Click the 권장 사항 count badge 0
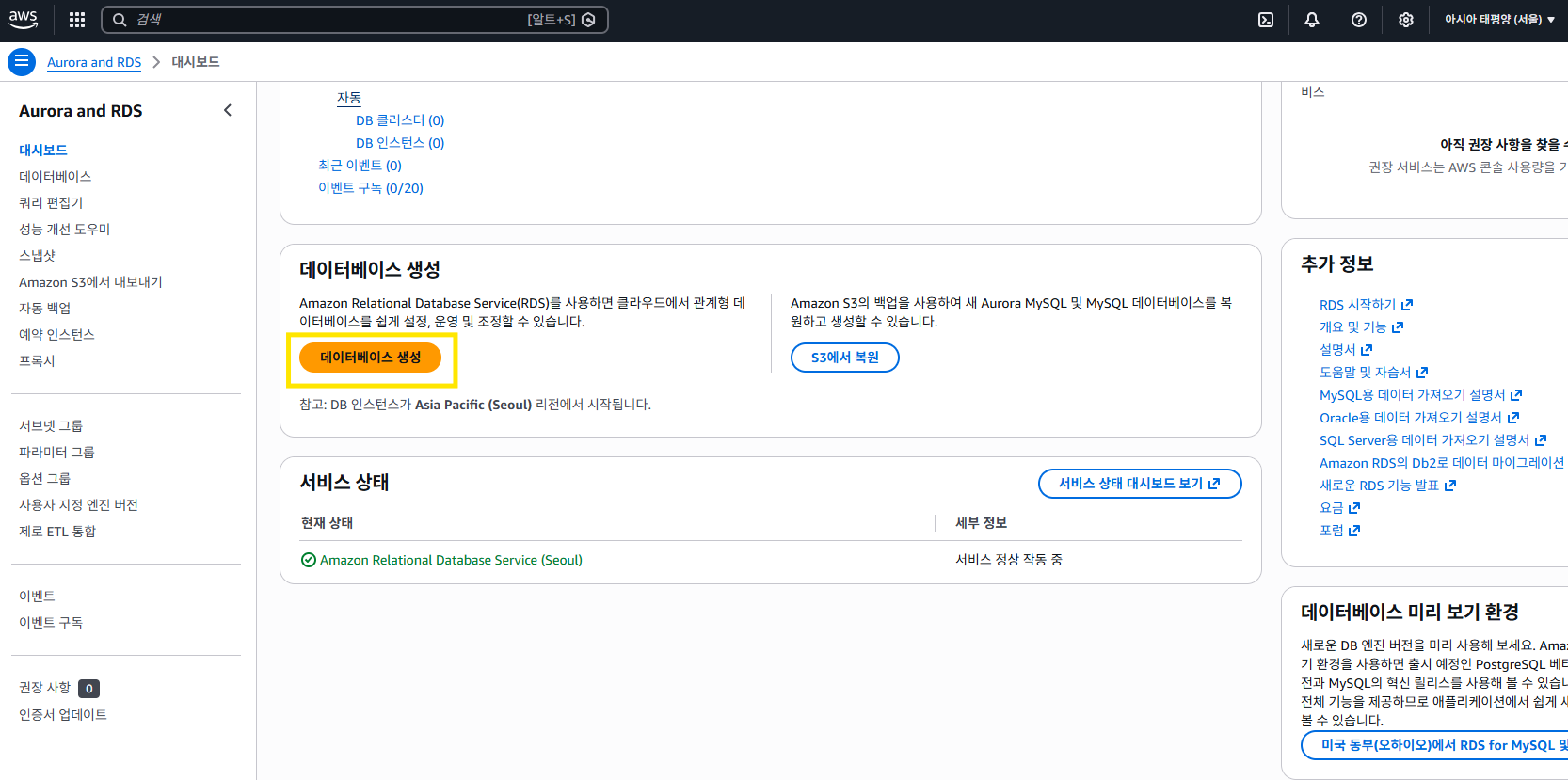The image size is (1568, 780). [89, 689]
